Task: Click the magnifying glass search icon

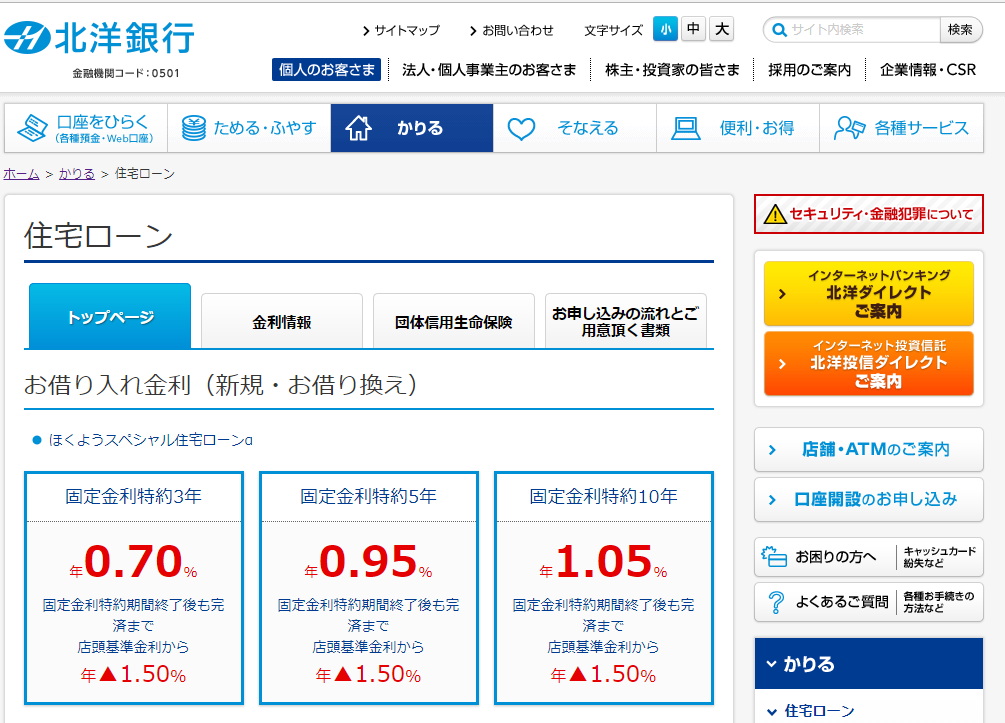Action: click(779, 29)
